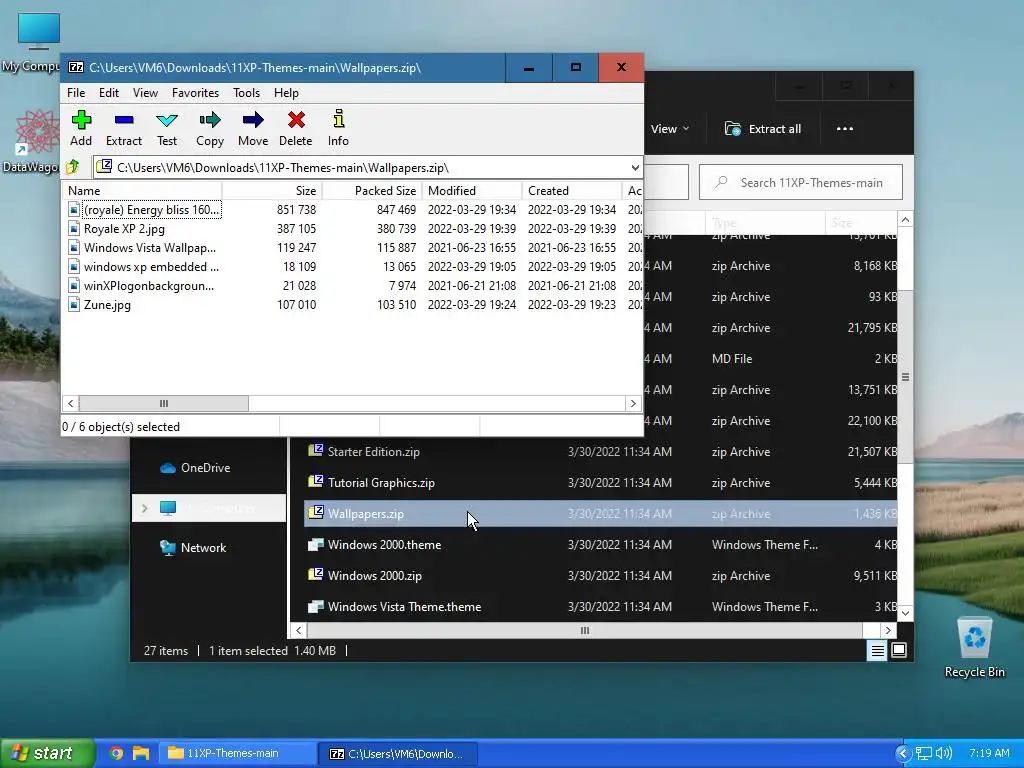Open the Help menu in 7-Zip
This screenshot has width=1024, height=768.
pyautogui.click(x=286, y=93)
